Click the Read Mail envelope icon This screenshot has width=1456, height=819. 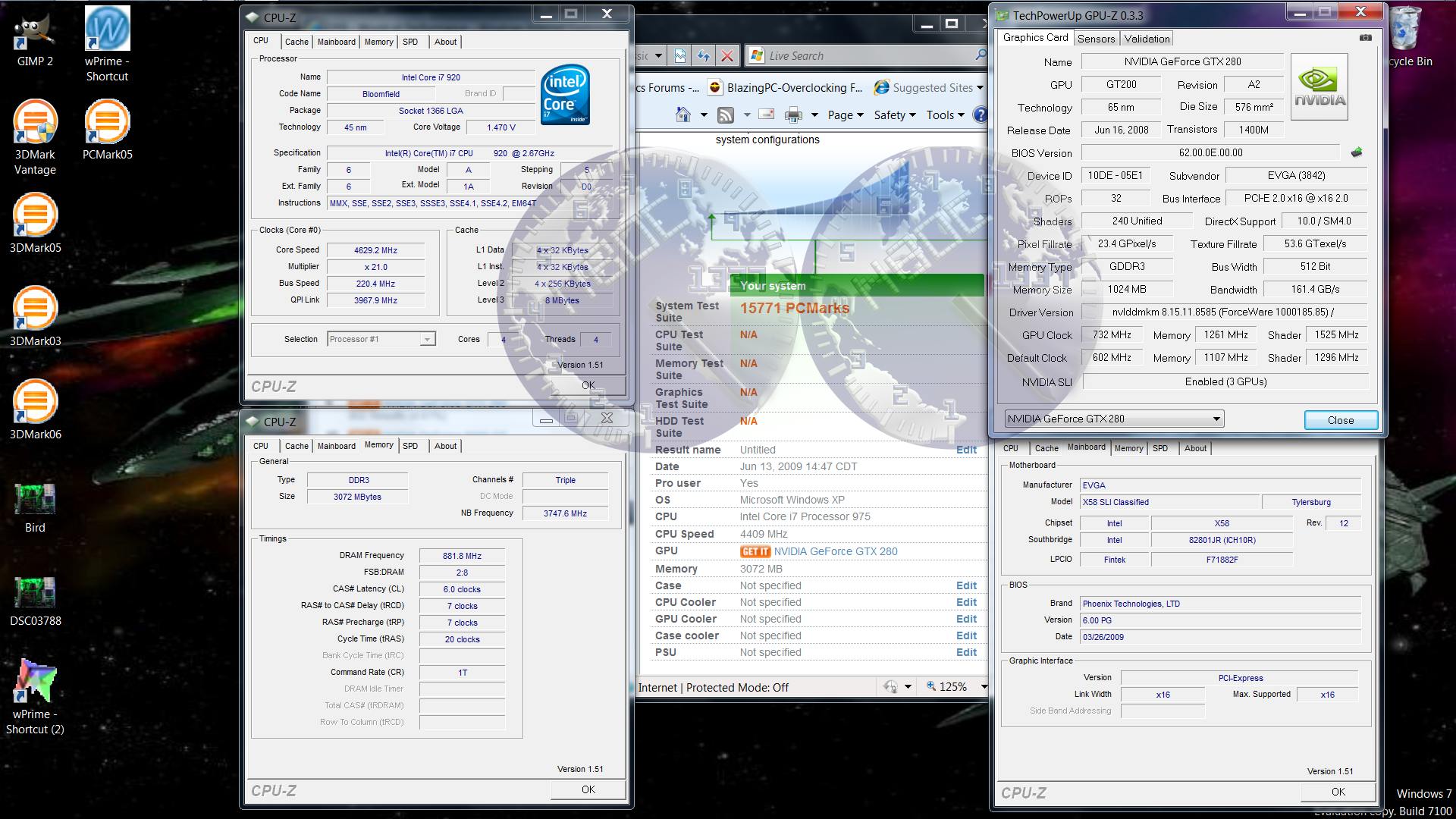click(767, 115)
